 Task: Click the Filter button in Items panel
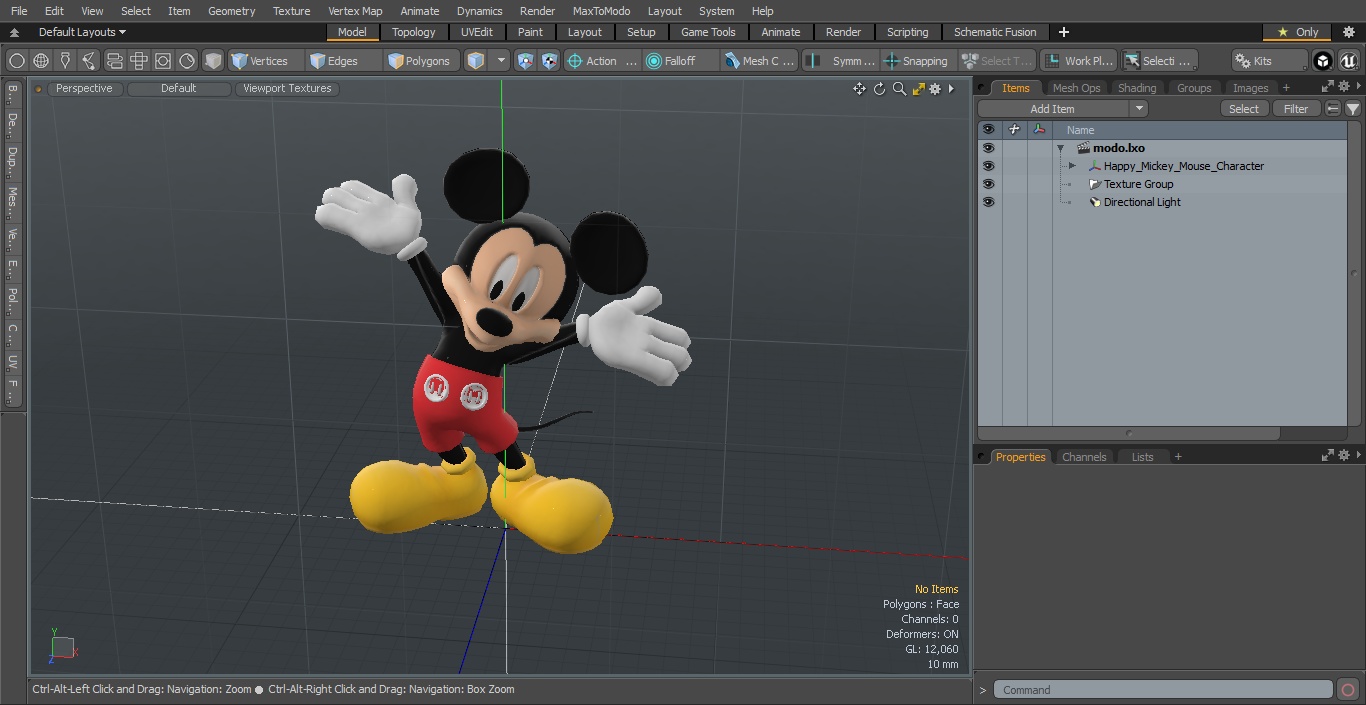coord(1296,109)
